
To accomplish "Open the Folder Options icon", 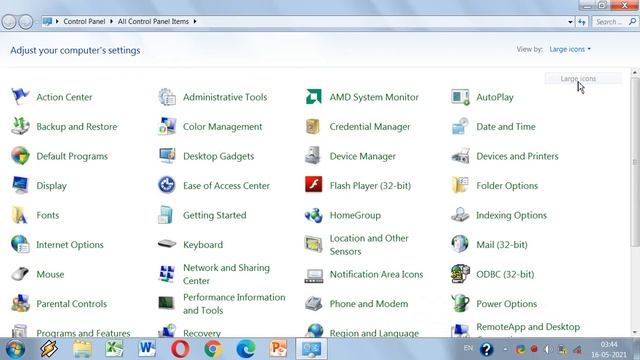I will 460,185.
